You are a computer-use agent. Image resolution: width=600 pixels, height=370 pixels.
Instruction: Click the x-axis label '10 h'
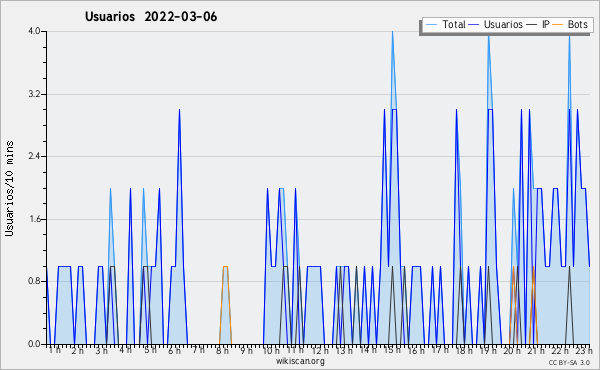click(271, 351)
